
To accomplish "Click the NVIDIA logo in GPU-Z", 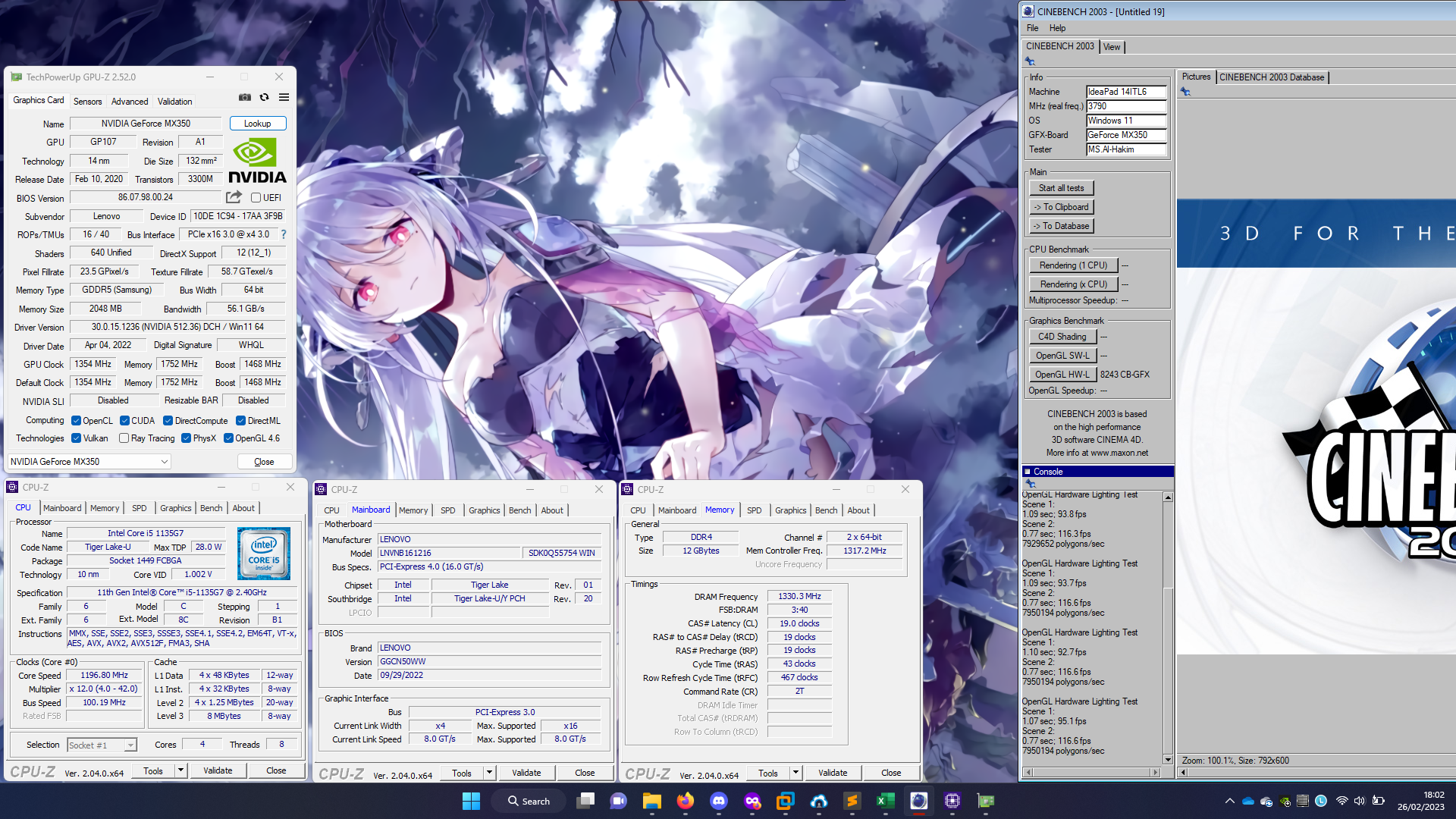I will click(258, 161).
